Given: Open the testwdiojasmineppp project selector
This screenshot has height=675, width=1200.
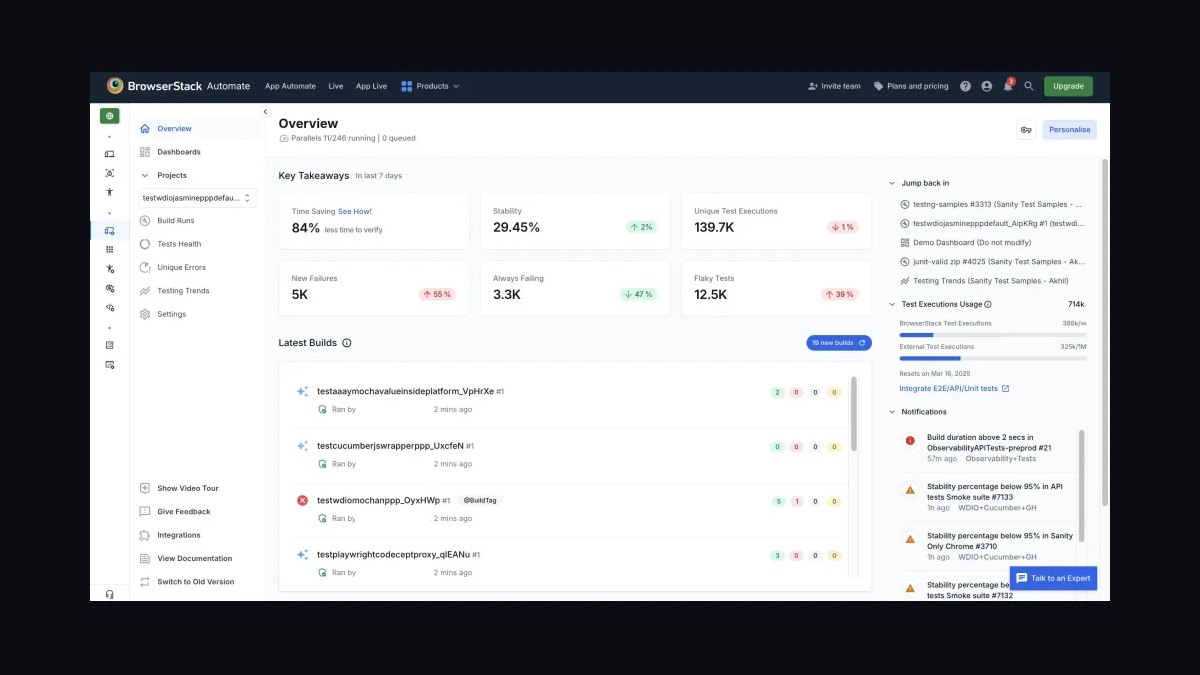Looking at the screenshot, I should tap(198, 198).
